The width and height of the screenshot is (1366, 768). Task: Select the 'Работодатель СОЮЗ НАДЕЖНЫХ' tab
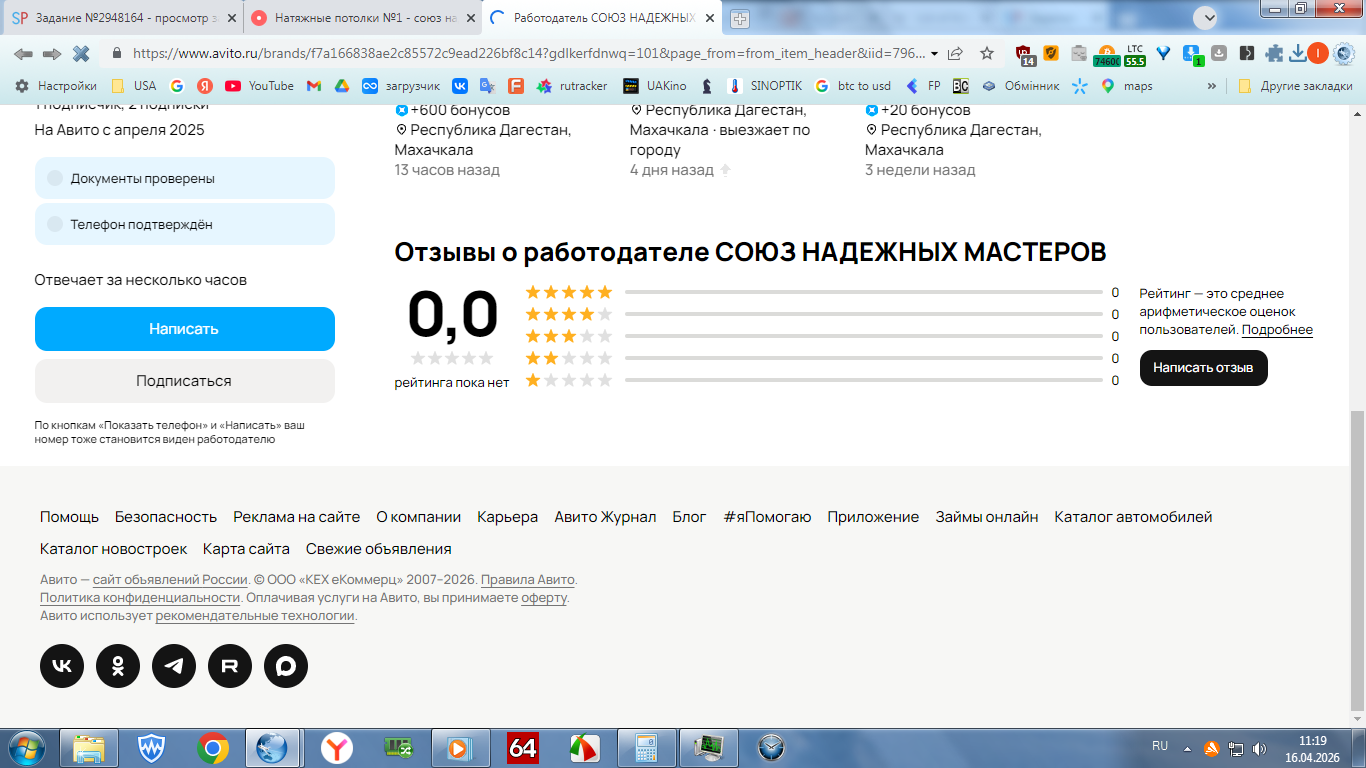[x=601, y=18]
